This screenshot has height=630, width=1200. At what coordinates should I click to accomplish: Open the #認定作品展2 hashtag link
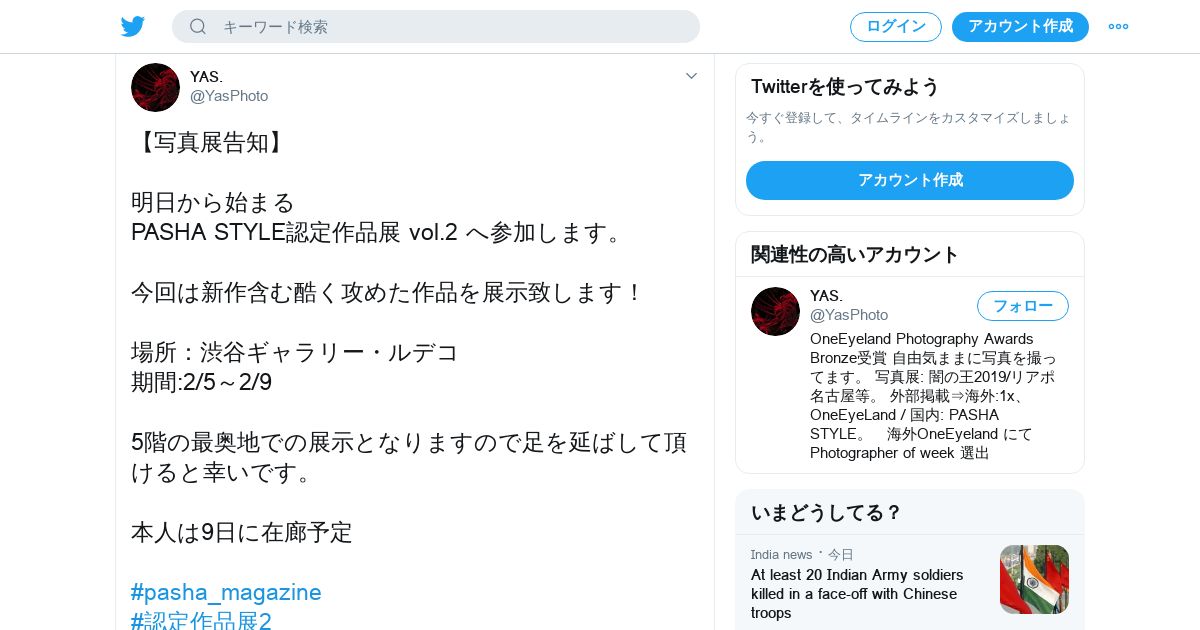tap(201, 621)
